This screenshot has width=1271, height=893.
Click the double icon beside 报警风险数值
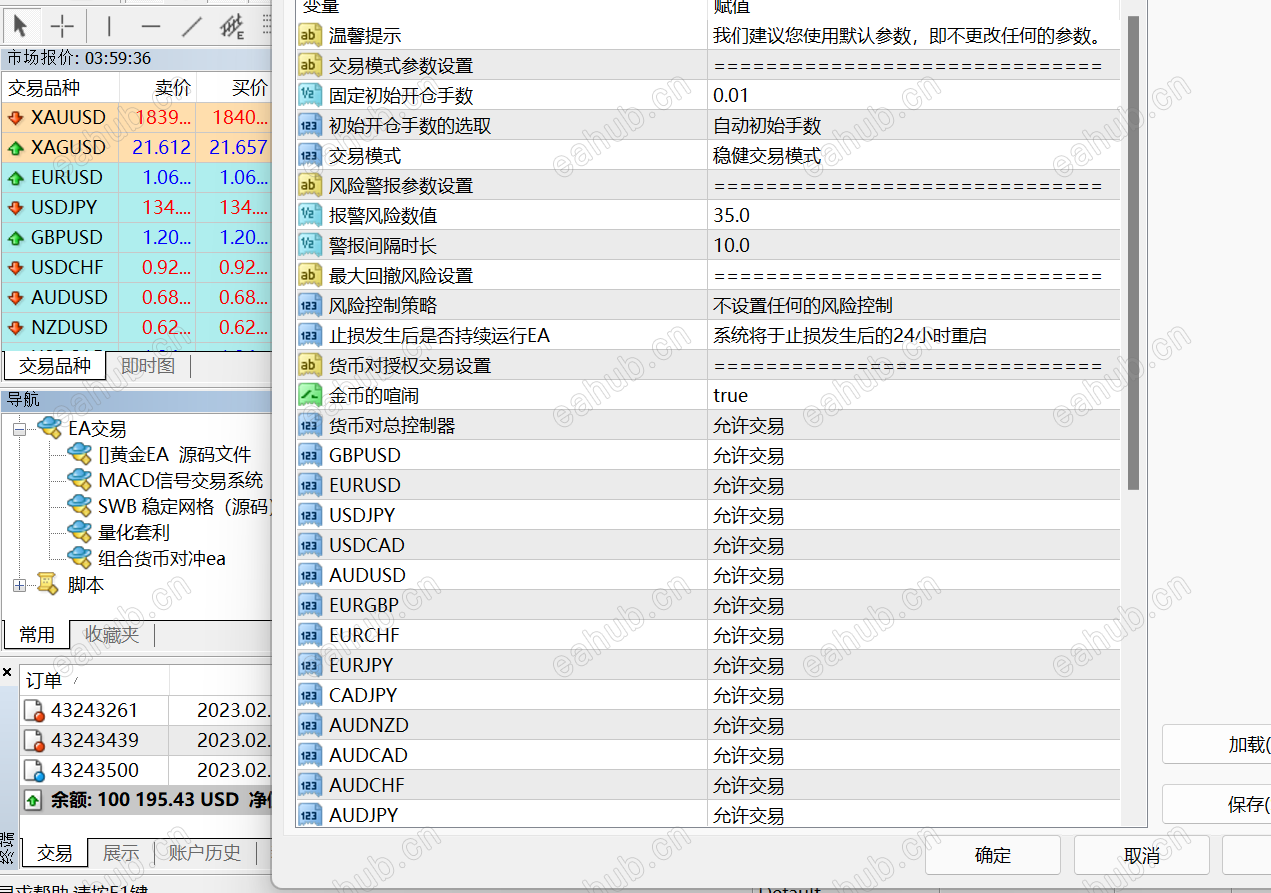tap(310, 215)
